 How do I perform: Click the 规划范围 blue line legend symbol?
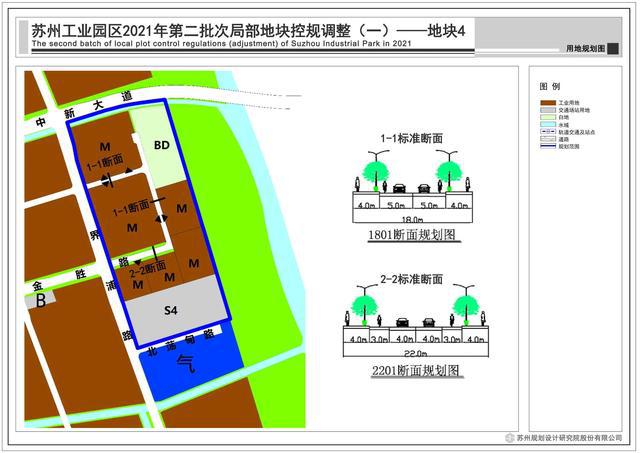548,146
